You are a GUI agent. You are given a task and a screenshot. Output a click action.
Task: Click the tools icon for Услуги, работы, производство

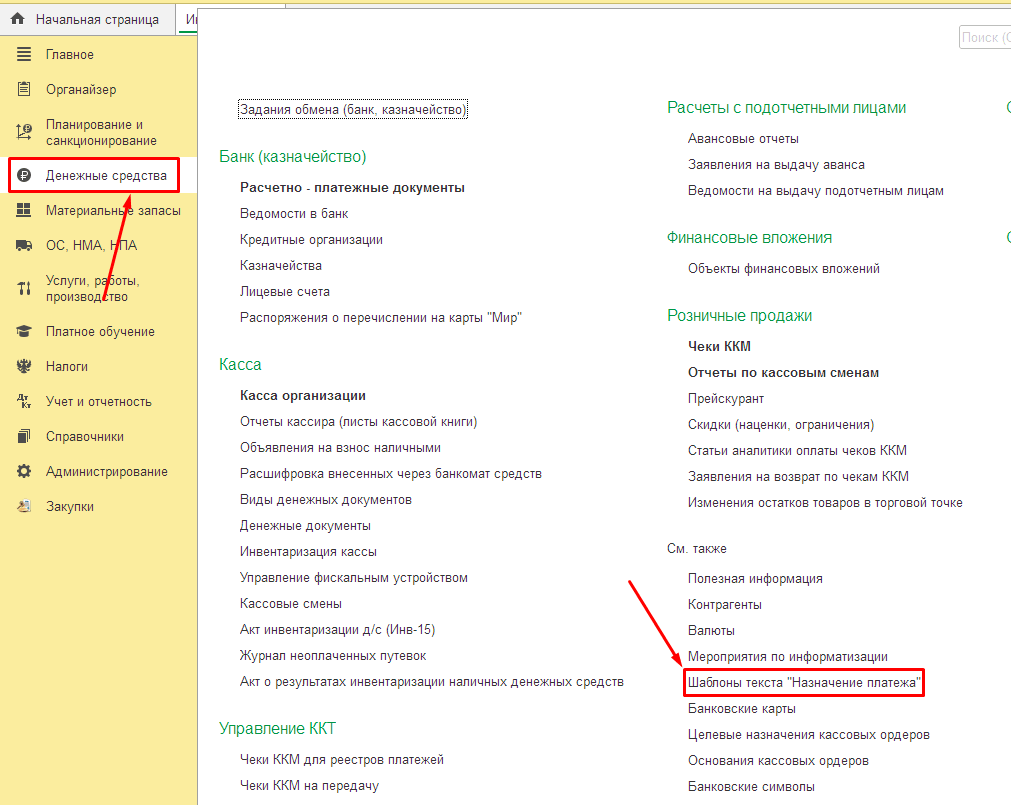pos(24,288)
